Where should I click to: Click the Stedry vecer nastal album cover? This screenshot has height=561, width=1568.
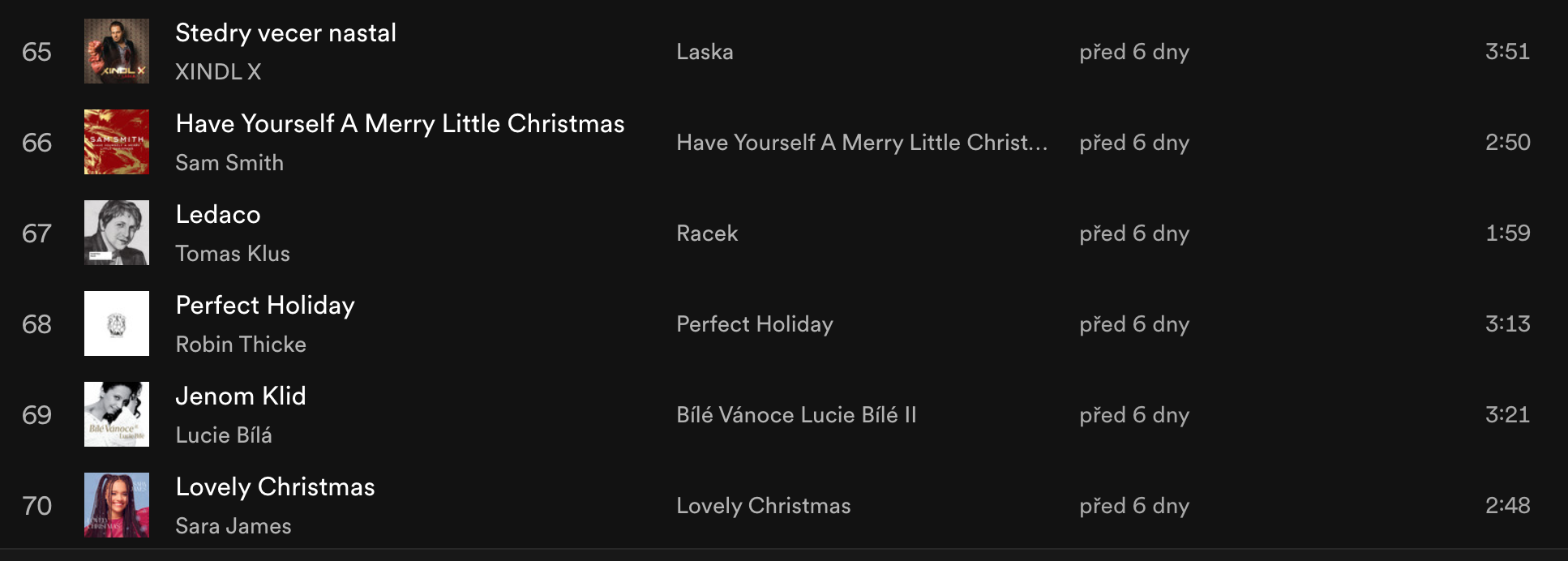[x=117, y=51]
